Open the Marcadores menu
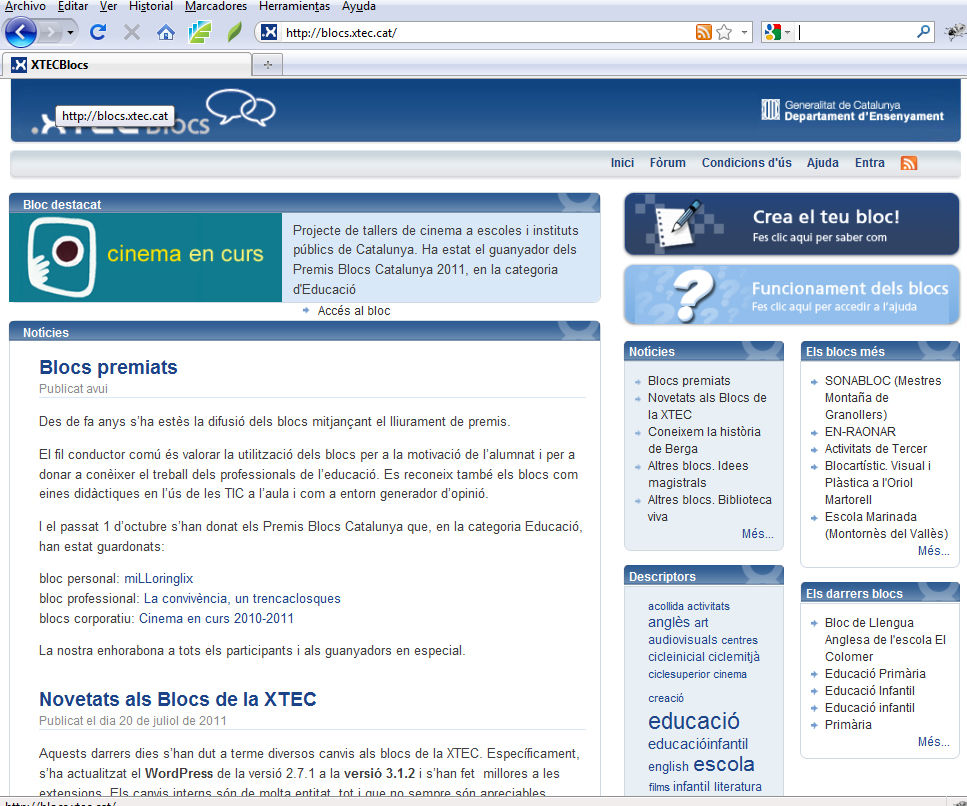 (216, 6)
